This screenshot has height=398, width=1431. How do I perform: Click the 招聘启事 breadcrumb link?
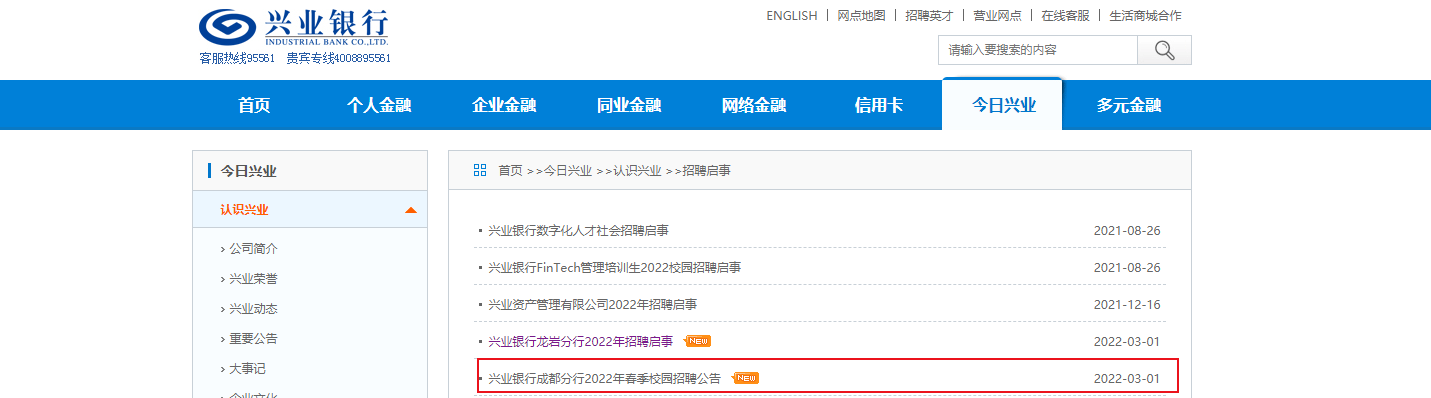[x=707, y=171]
